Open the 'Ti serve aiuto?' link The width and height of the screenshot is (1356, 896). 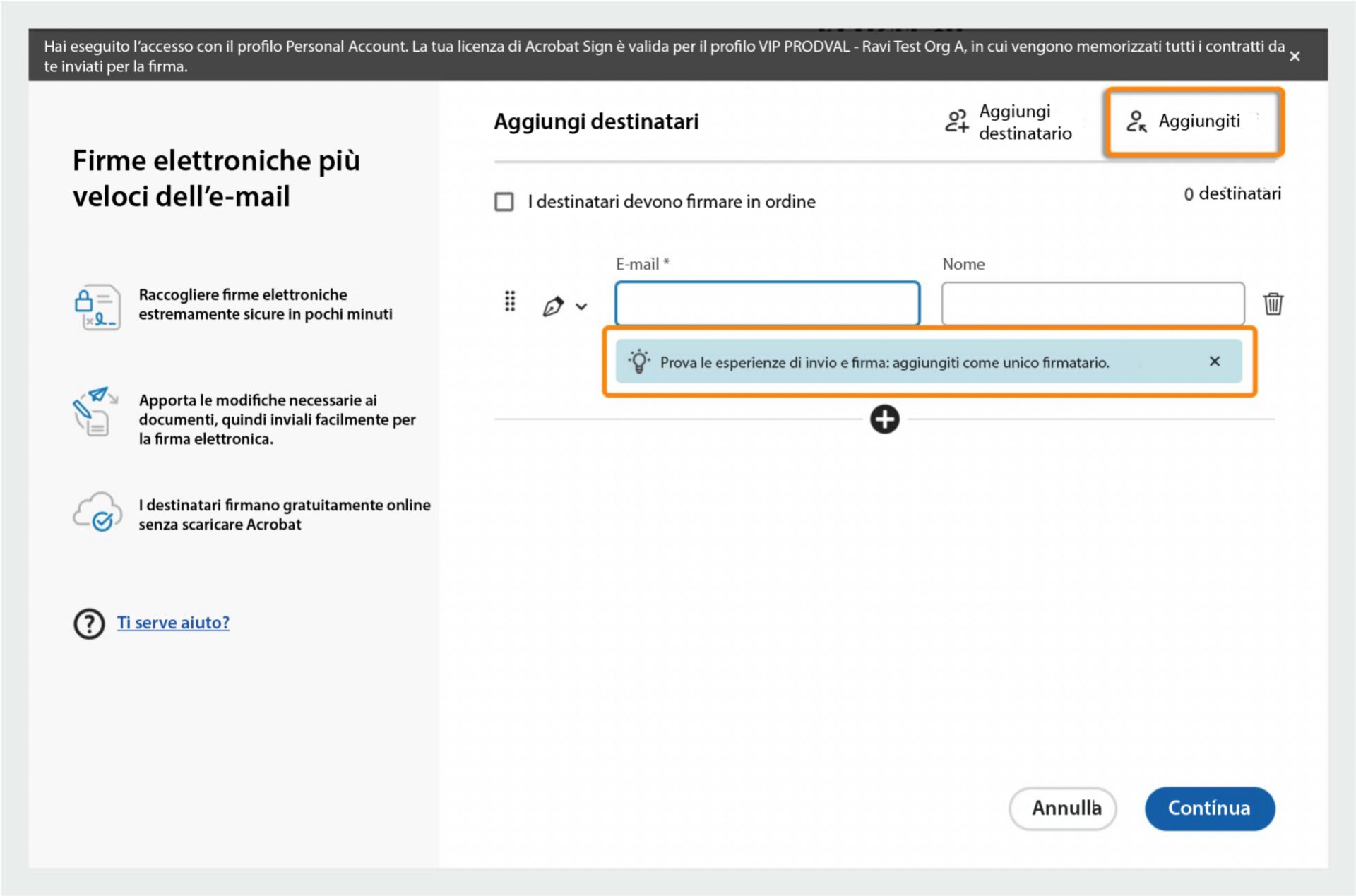(173, 623)
